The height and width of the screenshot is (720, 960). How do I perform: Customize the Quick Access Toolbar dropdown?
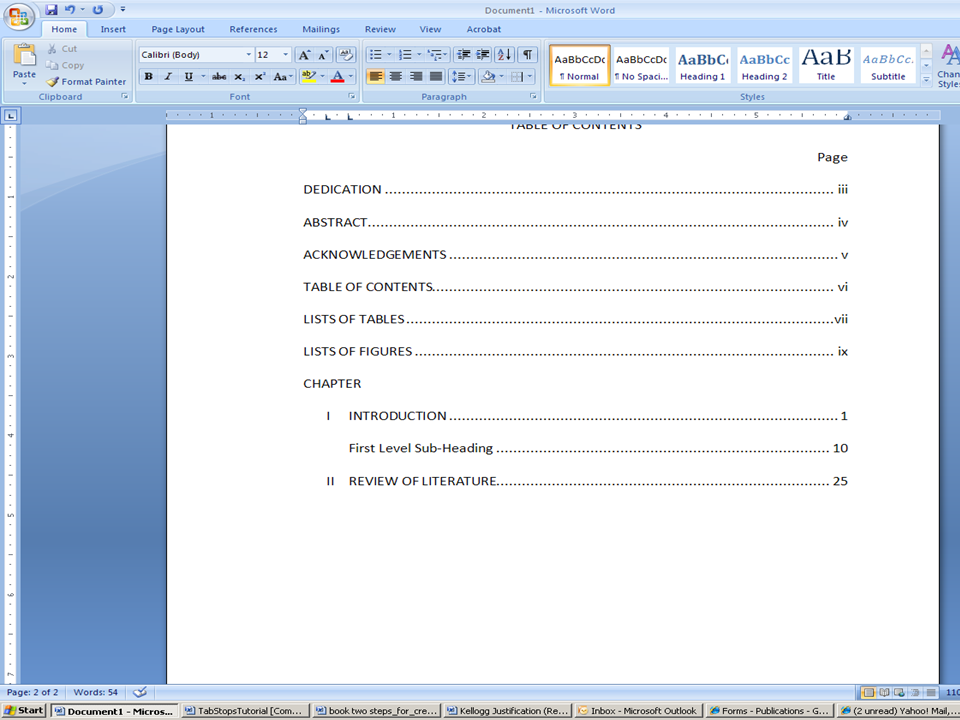[123, 10]
